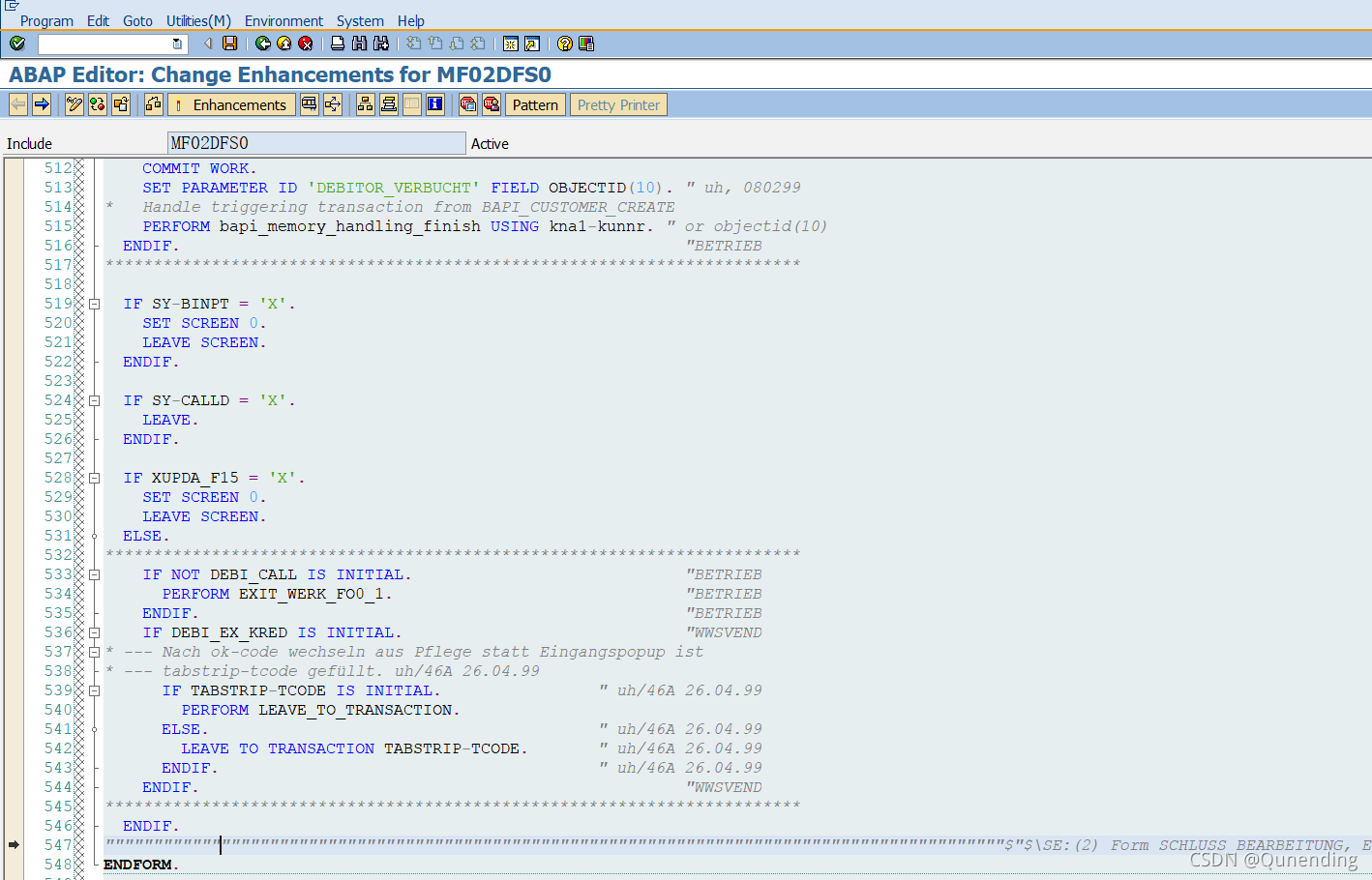Place cursor on COMMIT WORK. line 512
This screenshot has height=880, width=1372.
click(x=200, y=168)
